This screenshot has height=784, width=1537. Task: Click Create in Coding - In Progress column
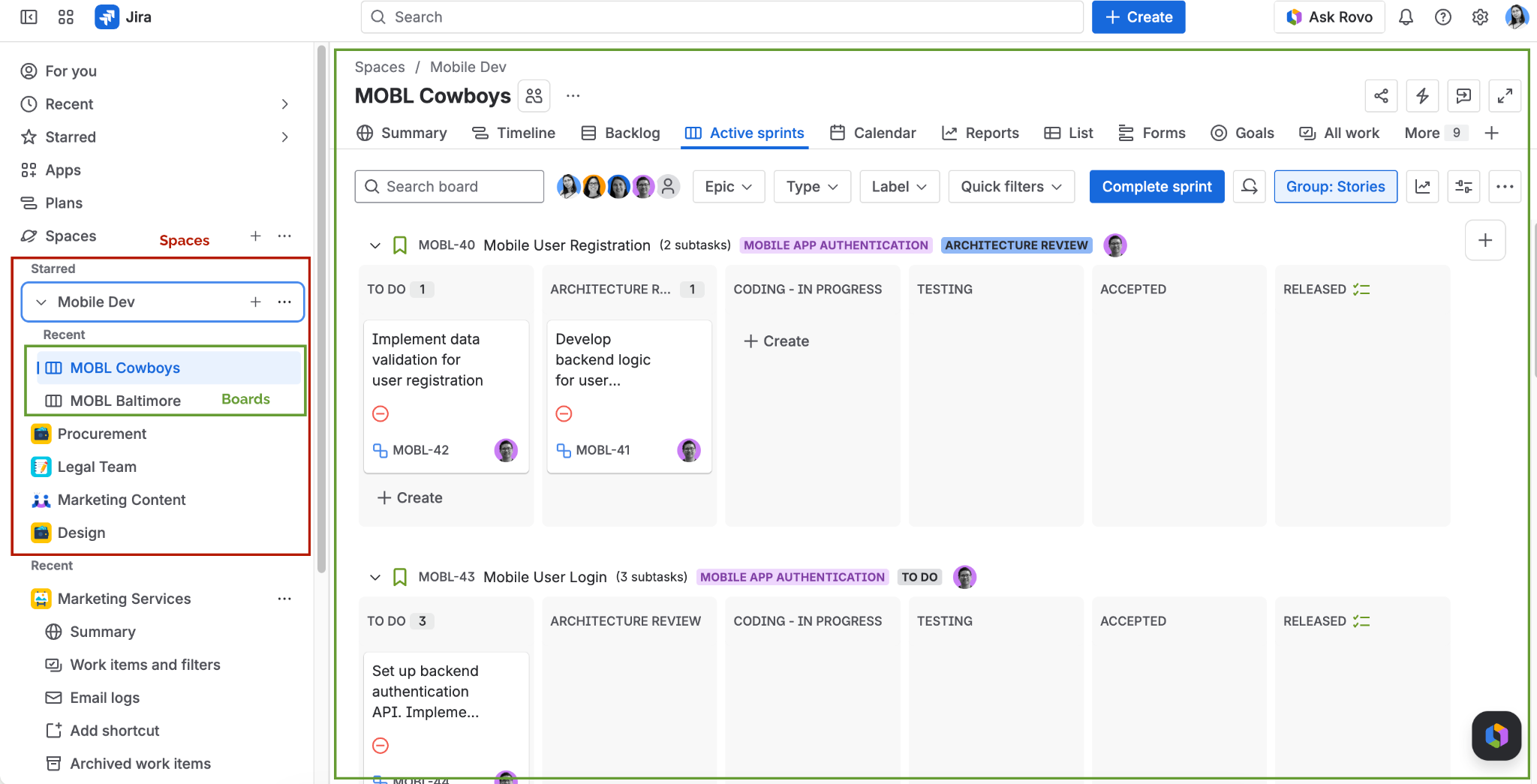tap(777, 341)
